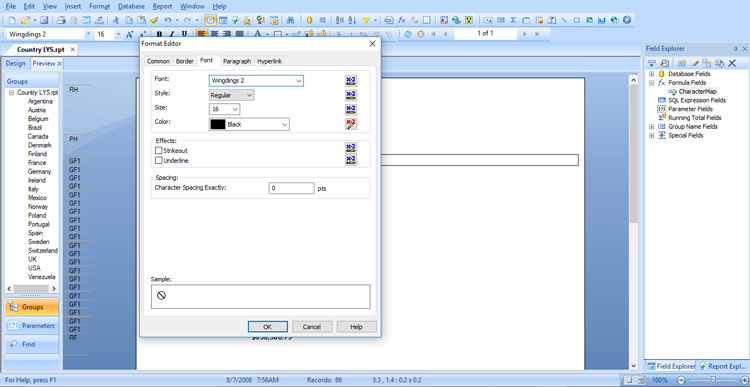Image resolution: width=750 pixels, height=387 pixels.
Task: Toggle Bold in formatting toolbar
Action: (x=159, y=34)
